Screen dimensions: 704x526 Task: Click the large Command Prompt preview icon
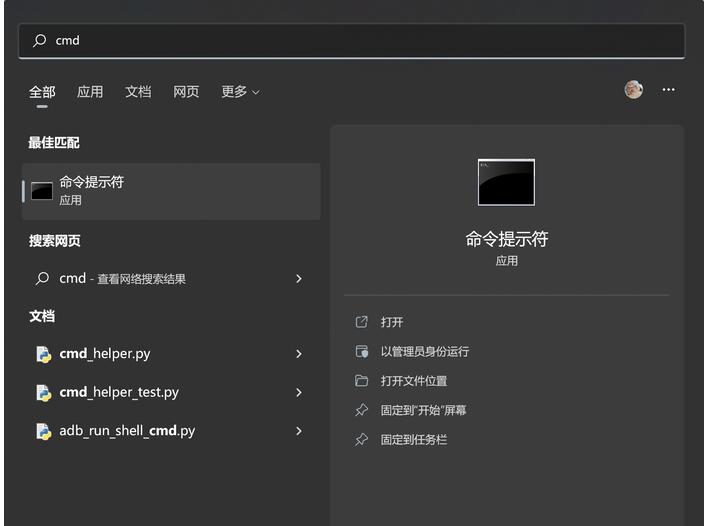[x=506, y=182]
